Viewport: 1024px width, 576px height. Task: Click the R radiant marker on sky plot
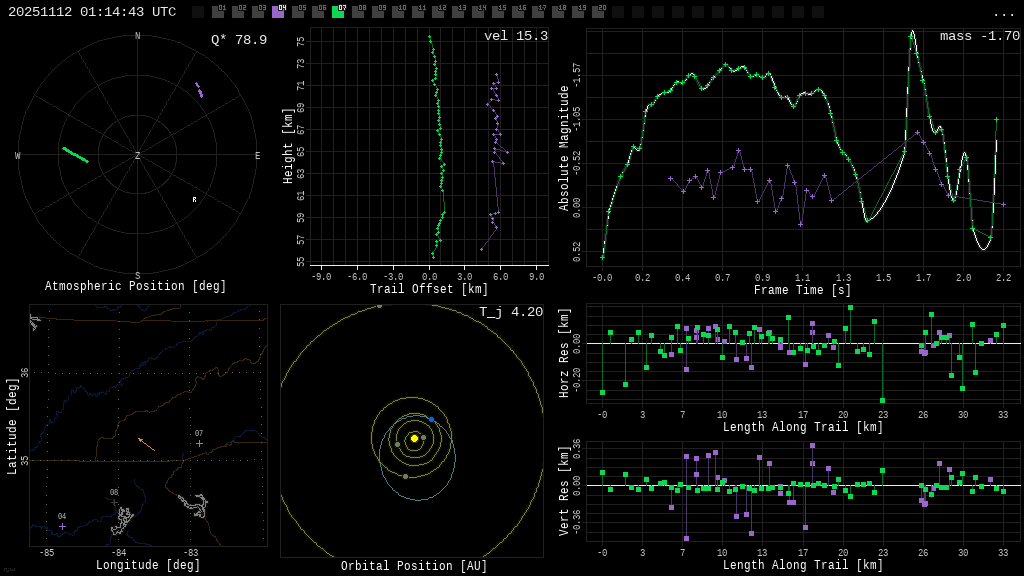[195, 200]
